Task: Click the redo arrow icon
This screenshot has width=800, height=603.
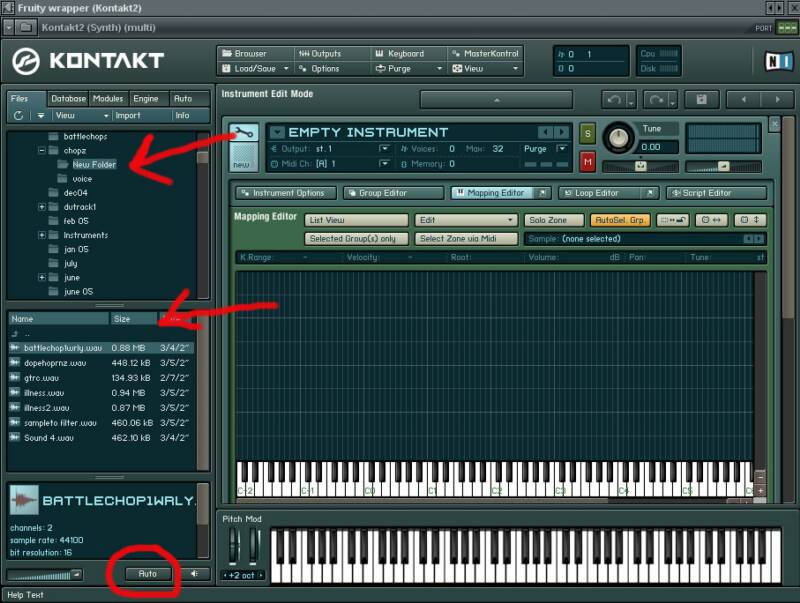Action: pyautogui.click(x=656, y=99)
